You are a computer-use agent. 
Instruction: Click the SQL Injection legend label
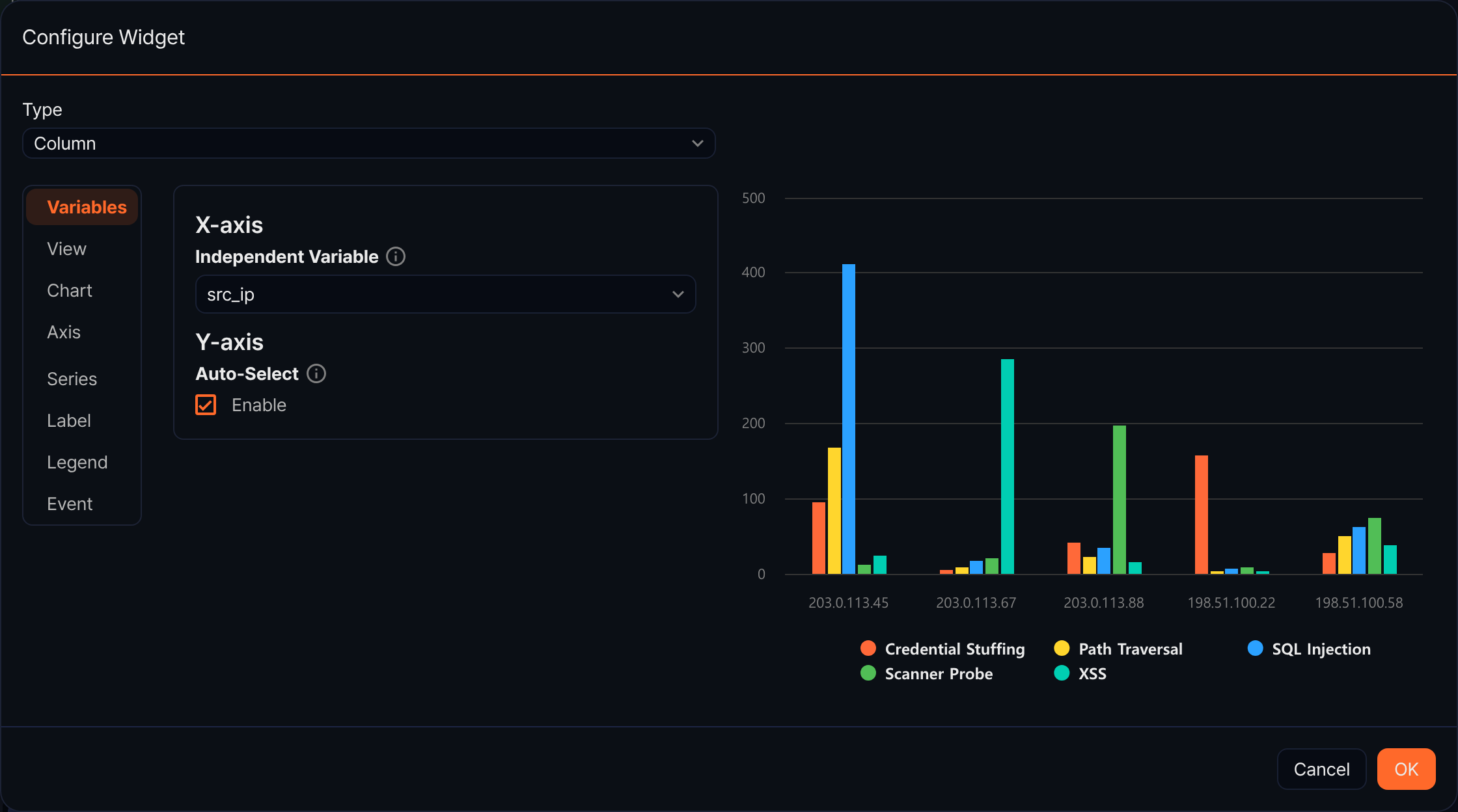coord(1321,649)
